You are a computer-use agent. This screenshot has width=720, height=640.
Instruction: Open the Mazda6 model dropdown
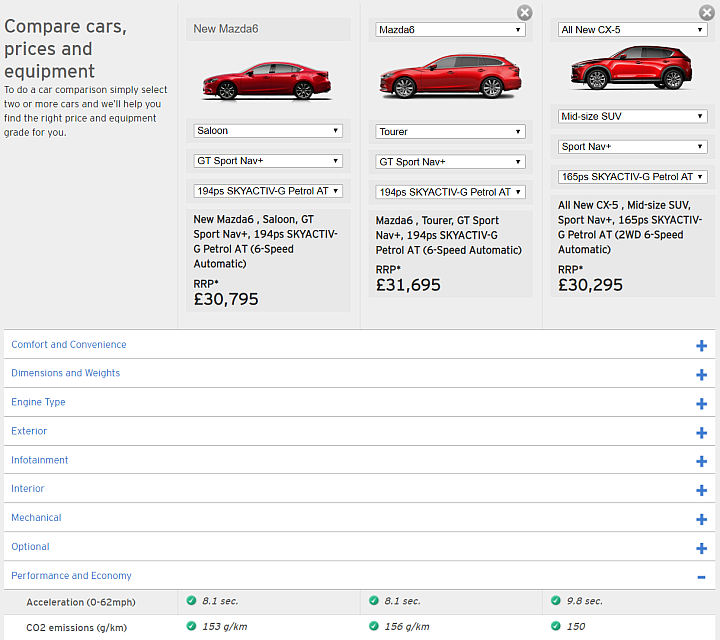tap(450, 30)
